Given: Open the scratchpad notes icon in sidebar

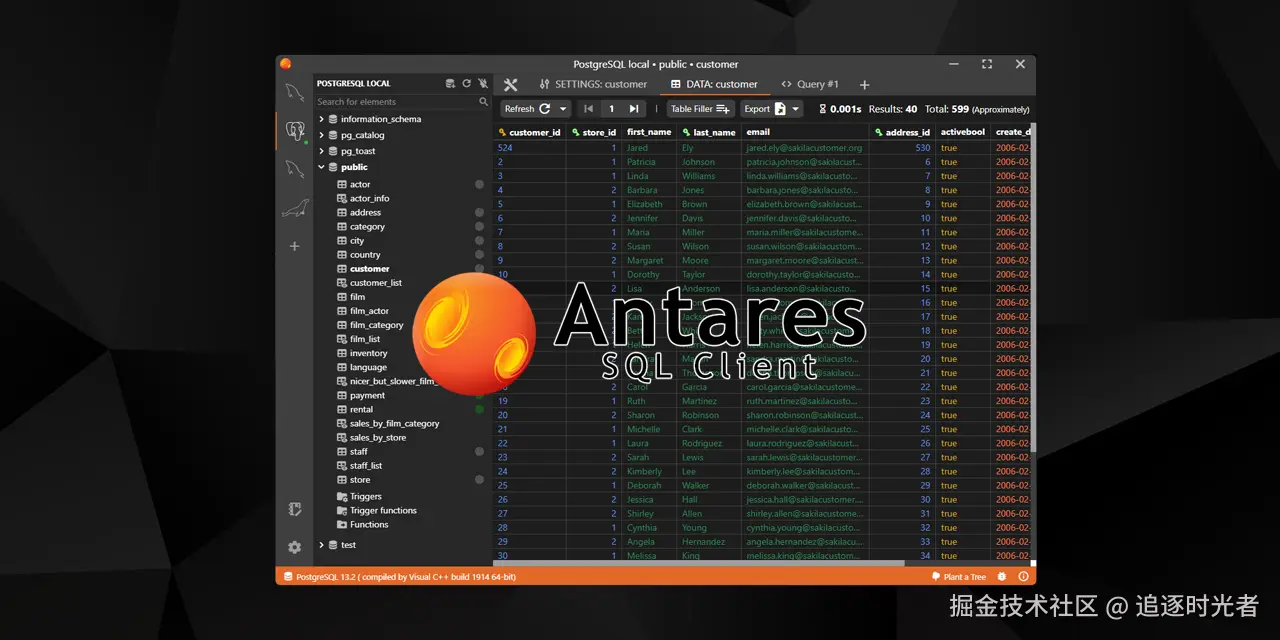Looking at the screenshot, I should click(x=295, y=509).
